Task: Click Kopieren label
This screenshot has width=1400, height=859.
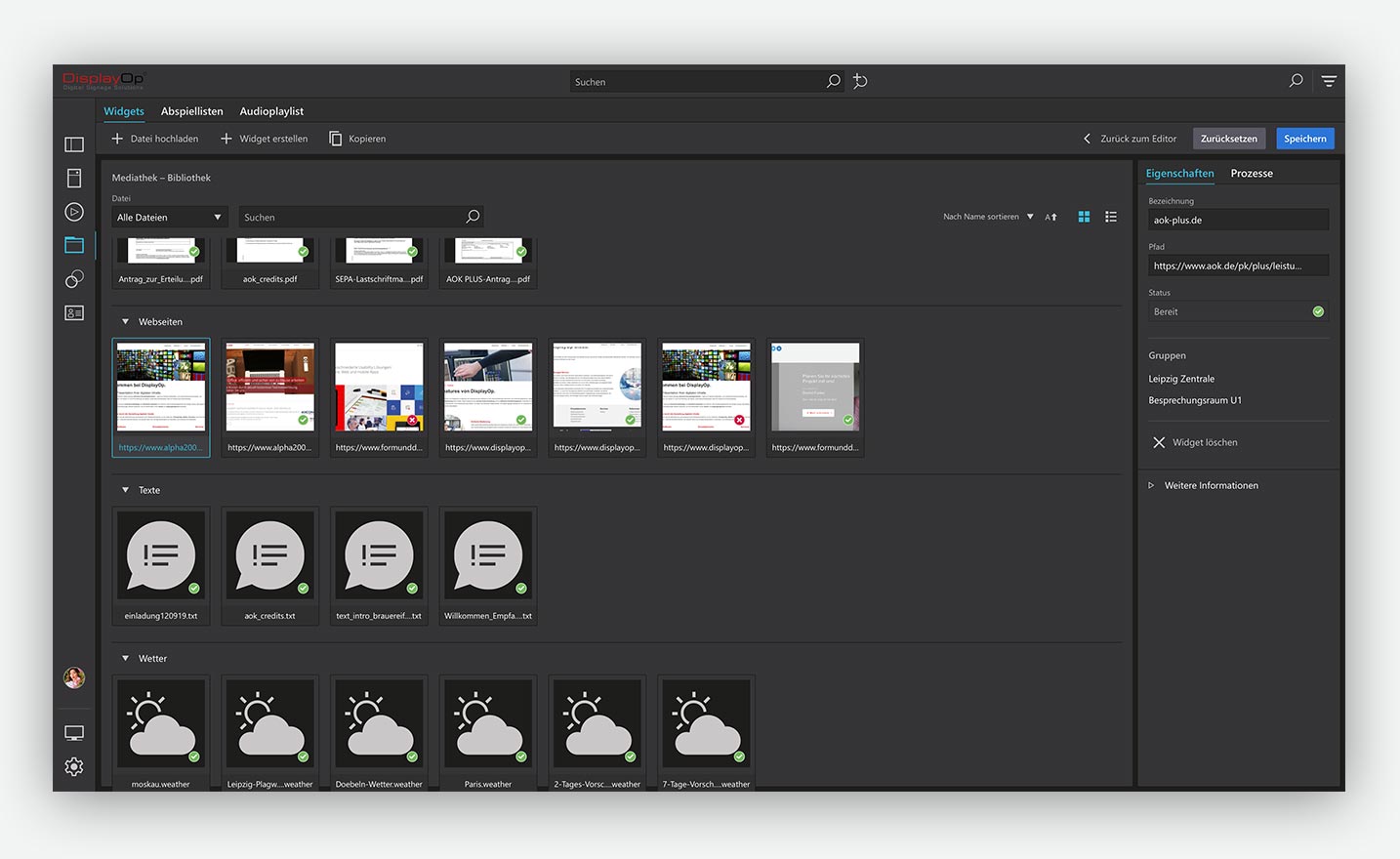Action: pyautogui.click(x=367, y=139)
